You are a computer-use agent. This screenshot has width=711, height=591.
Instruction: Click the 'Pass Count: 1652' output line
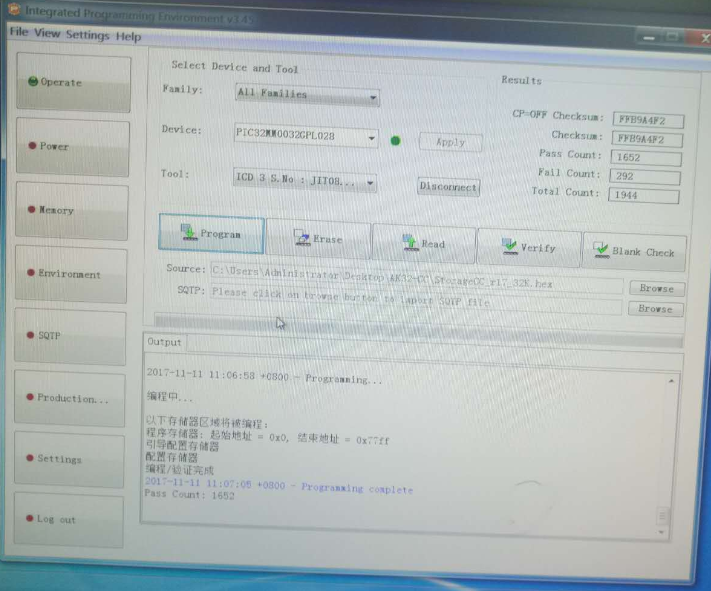(189, 494)
